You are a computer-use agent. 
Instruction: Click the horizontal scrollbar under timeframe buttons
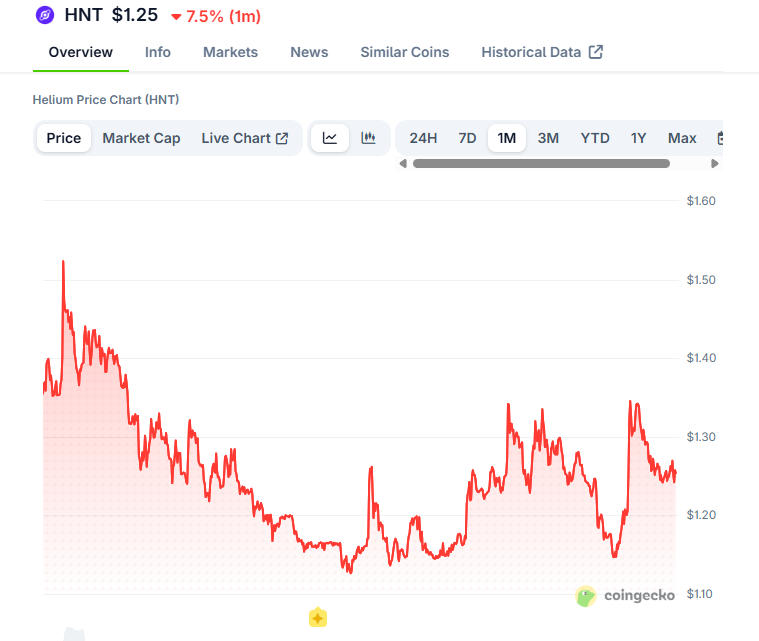541,163
